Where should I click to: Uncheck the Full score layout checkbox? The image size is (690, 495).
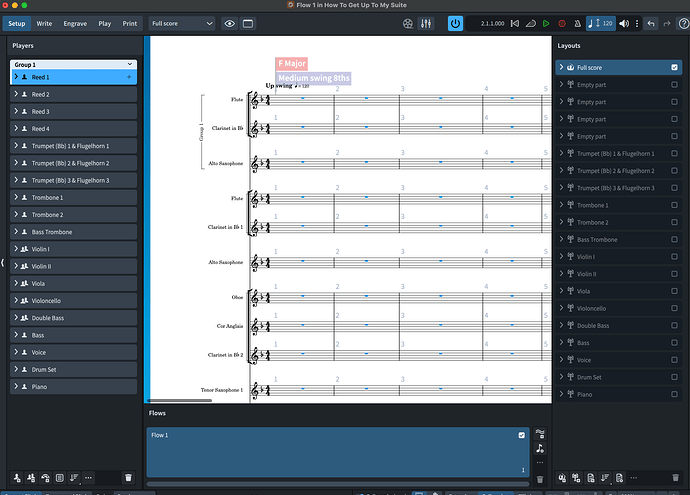pyautogui.click(x=674, y=67)
